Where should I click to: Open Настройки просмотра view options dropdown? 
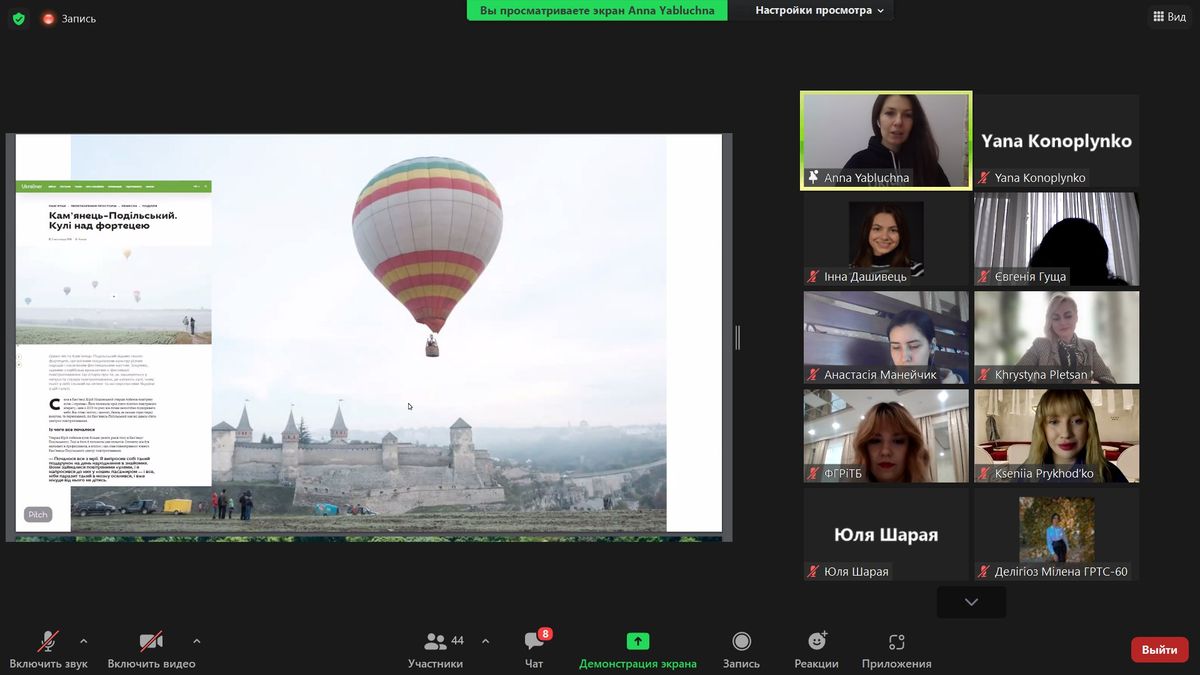820,10
